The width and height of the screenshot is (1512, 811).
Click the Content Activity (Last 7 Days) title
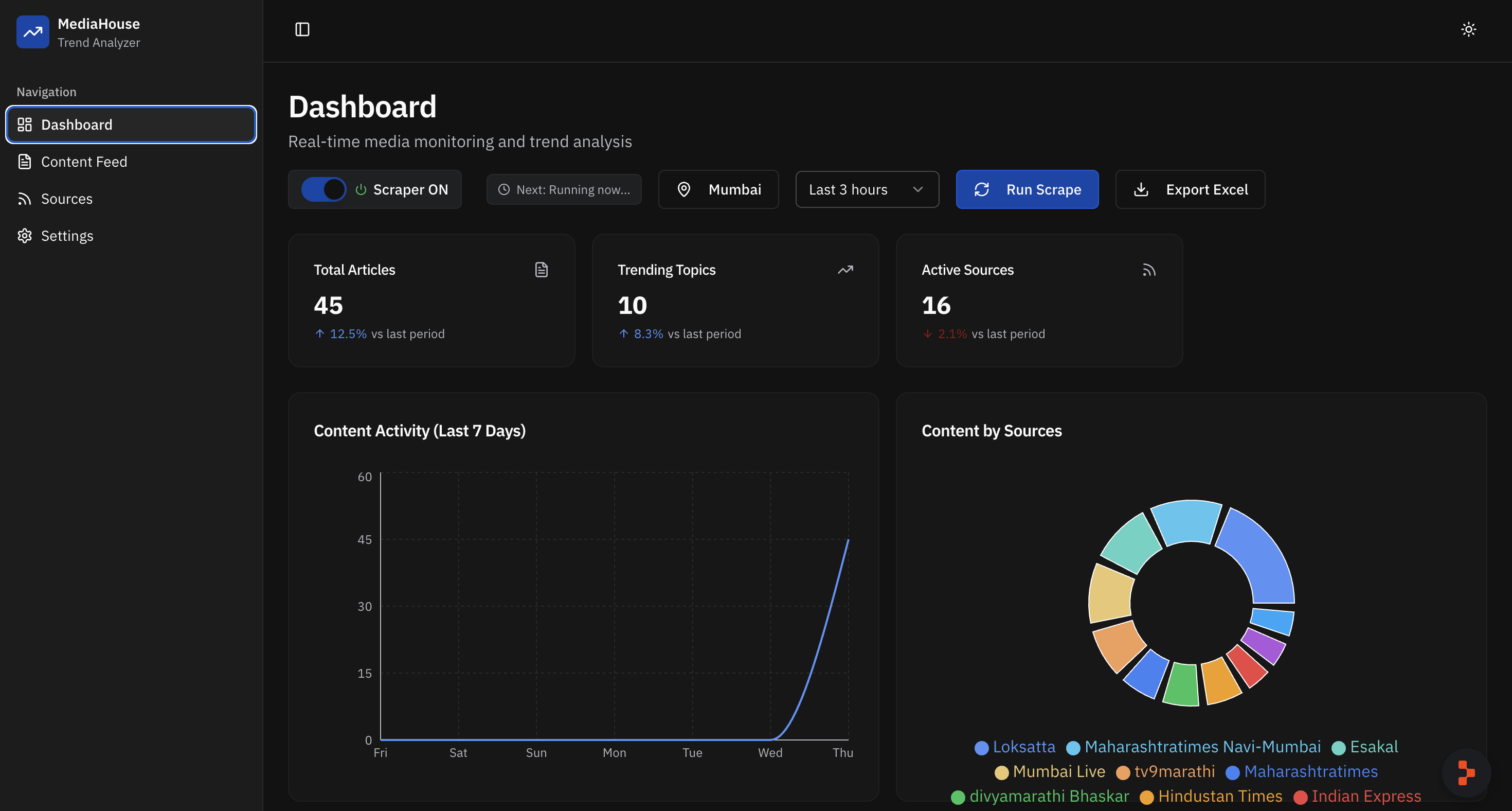pyautogui.click(x=420, y=431)
